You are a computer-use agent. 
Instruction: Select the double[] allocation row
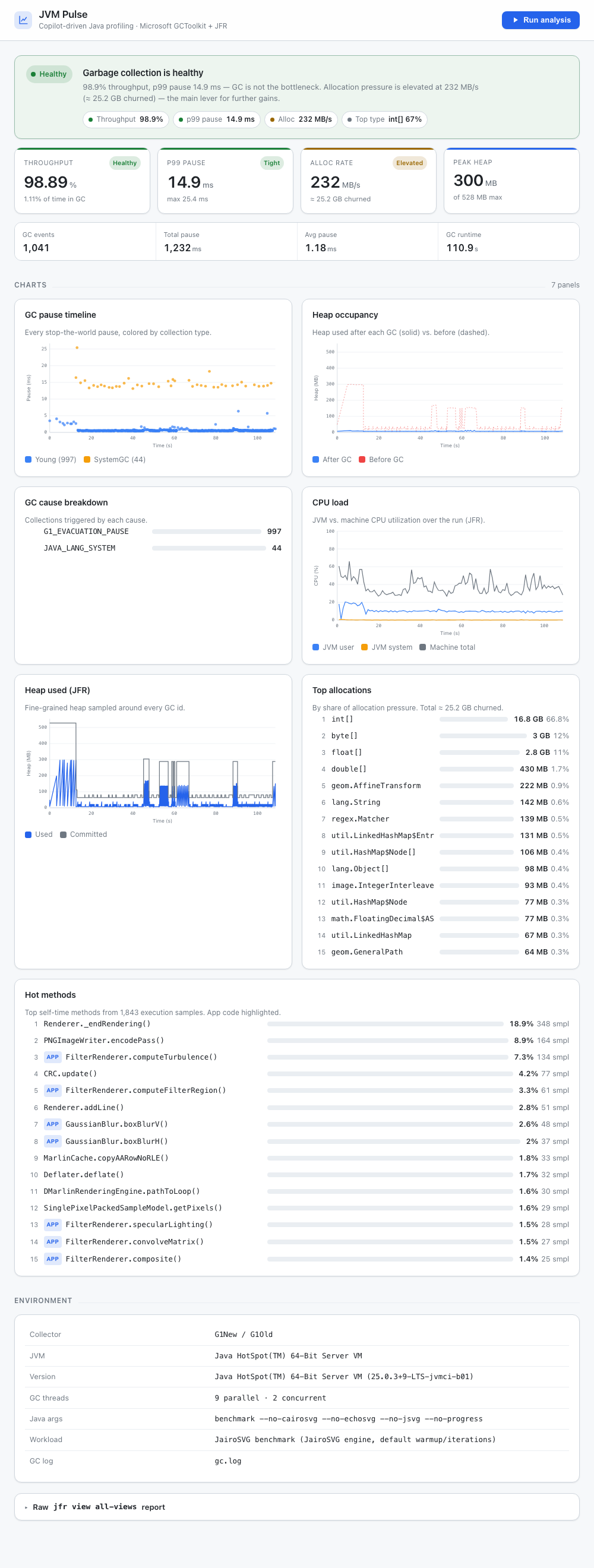[441, 769]
